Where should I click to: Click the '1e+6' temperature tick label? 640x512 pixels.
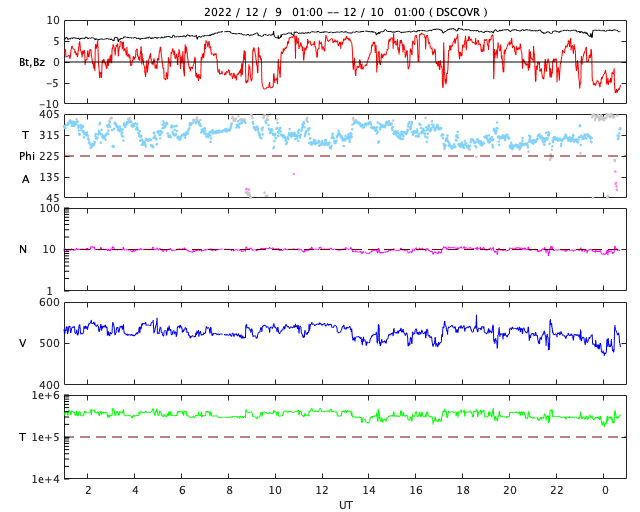pos(46,395)
